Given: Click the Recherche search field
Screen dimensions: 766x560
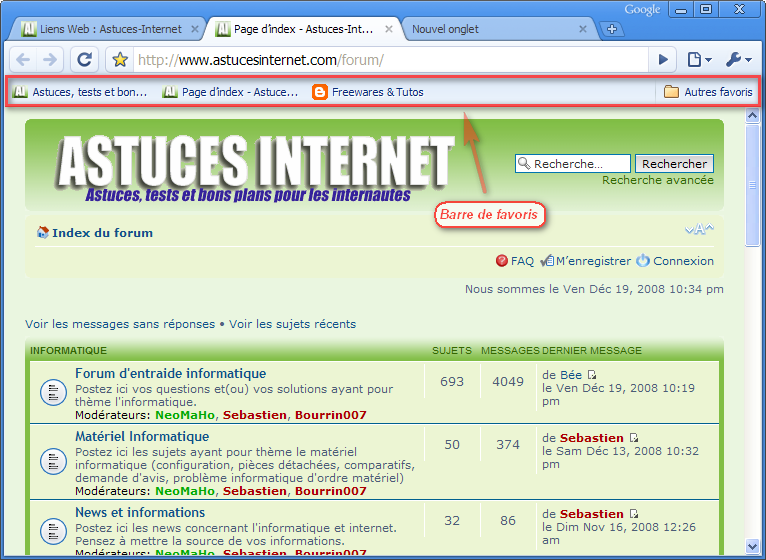Looking at the screenshot, I should click(573, 164).
